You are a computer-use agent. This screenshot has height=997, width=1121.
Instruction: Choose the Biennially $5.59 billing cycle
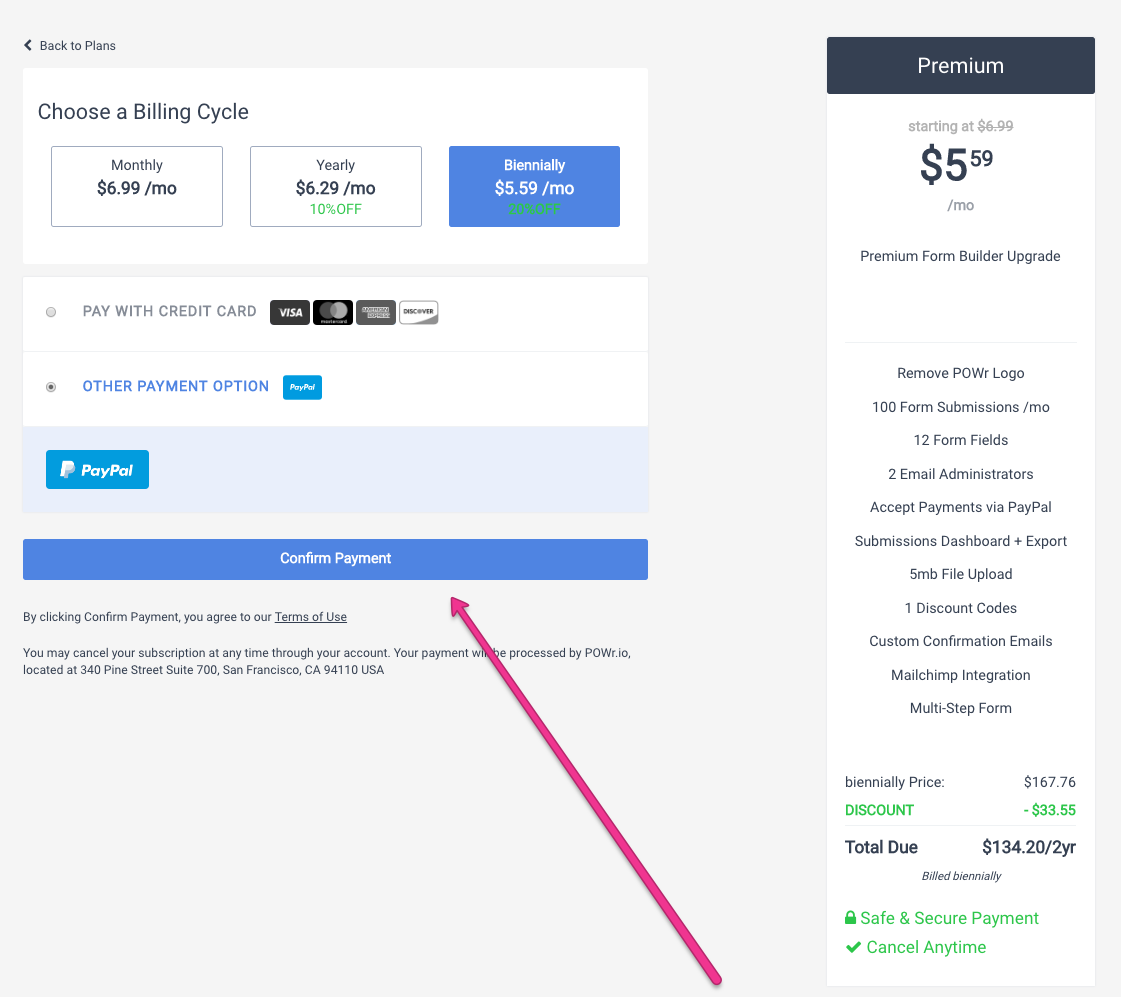(534, 187)
